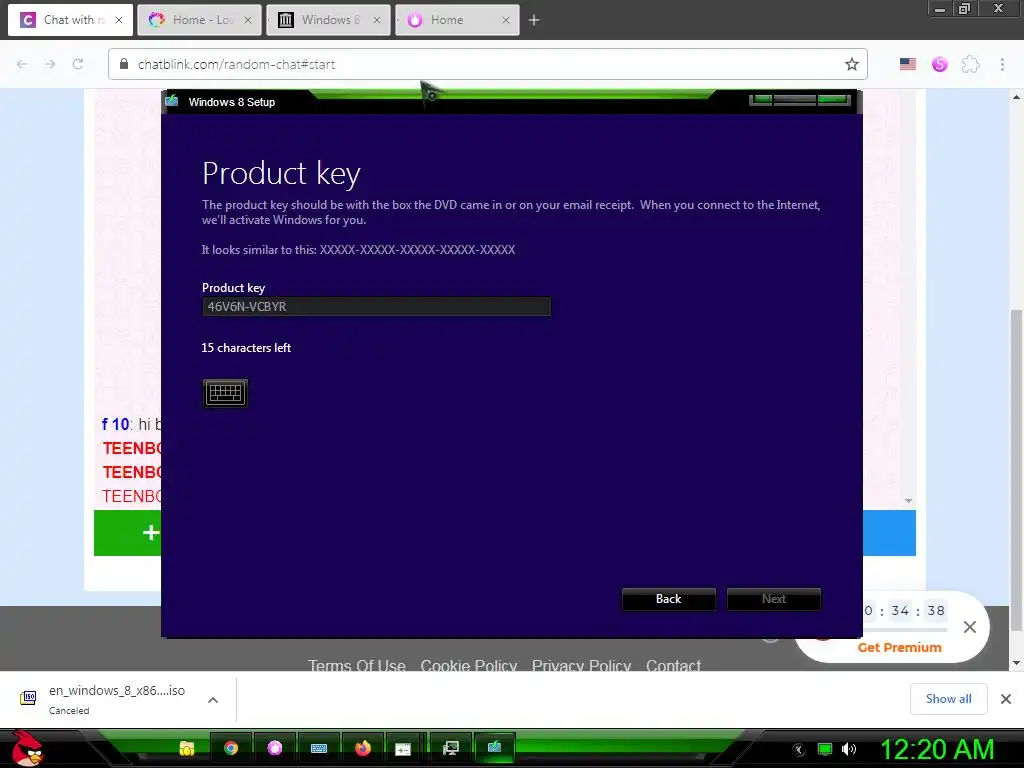Open Firefox from the taskbar

click(362, 748)
